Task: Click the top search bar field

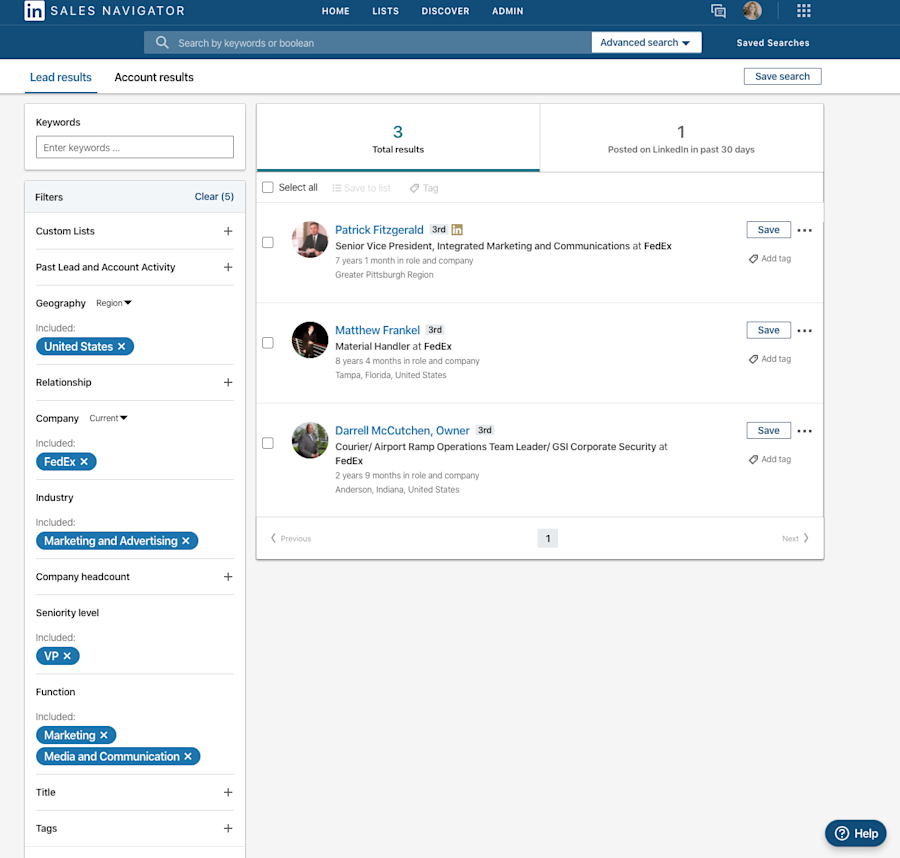Action: 367,42
